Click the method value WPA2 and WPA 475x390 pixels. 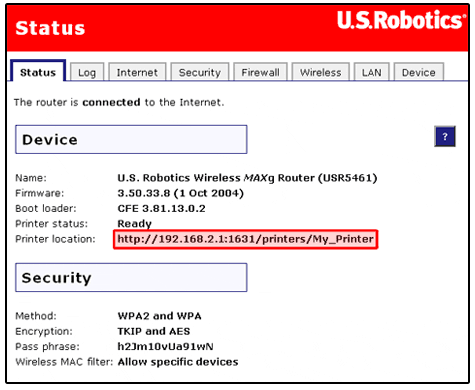(x=159, y=316)
